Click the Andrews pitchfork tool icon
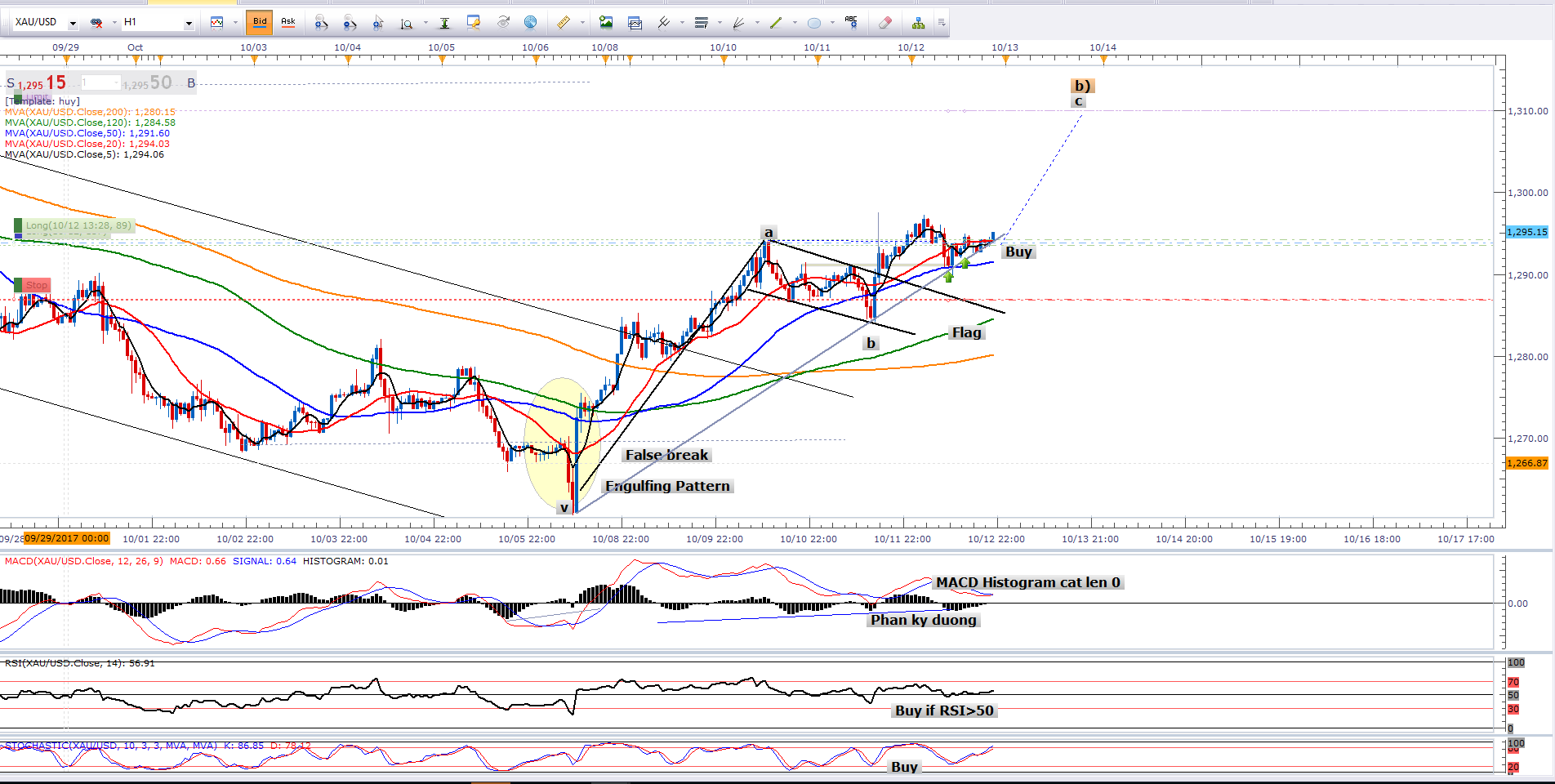Viewport: 1555px width, 784px height. click(x=663, y=23)
